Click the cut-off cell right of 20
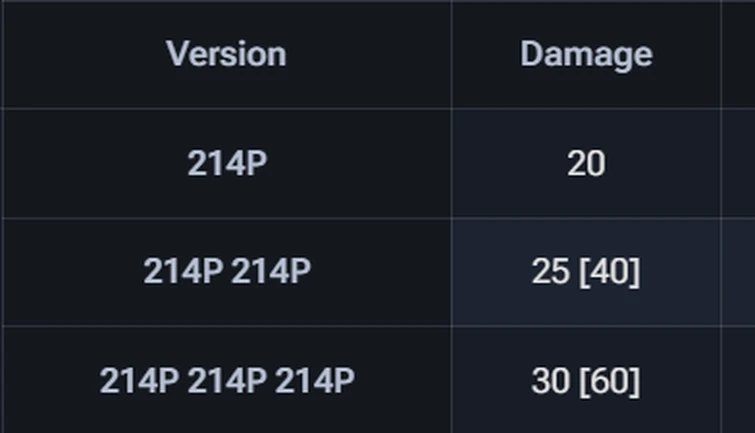The width and height of the screenshot is (755, 433). click(x=738, y=163)
